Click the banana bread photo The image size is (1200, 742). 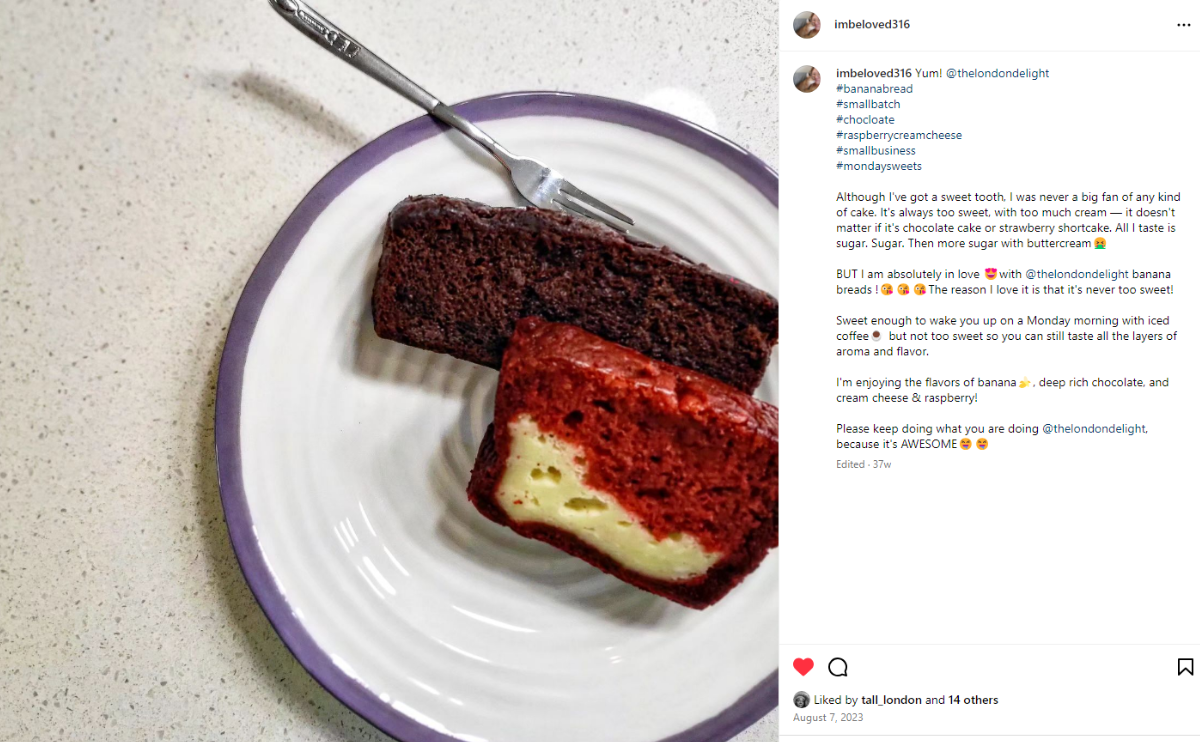click(389, 371)
